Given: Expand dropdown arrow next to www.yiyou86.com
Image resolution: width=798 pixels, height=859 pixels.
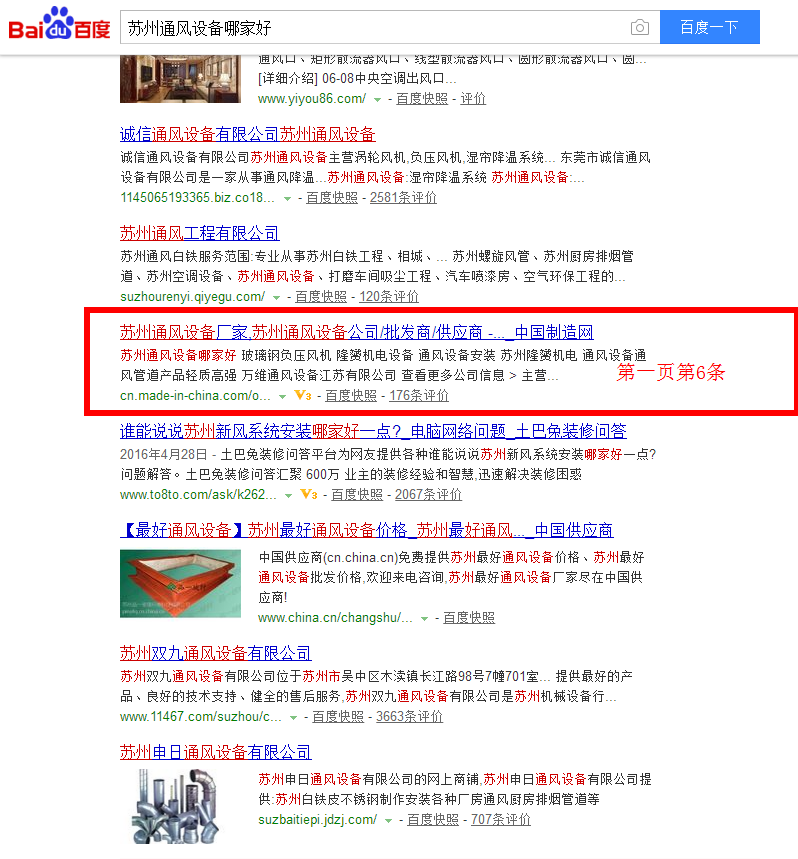Looking at the screenshot, I should click(x=377, y=100).
